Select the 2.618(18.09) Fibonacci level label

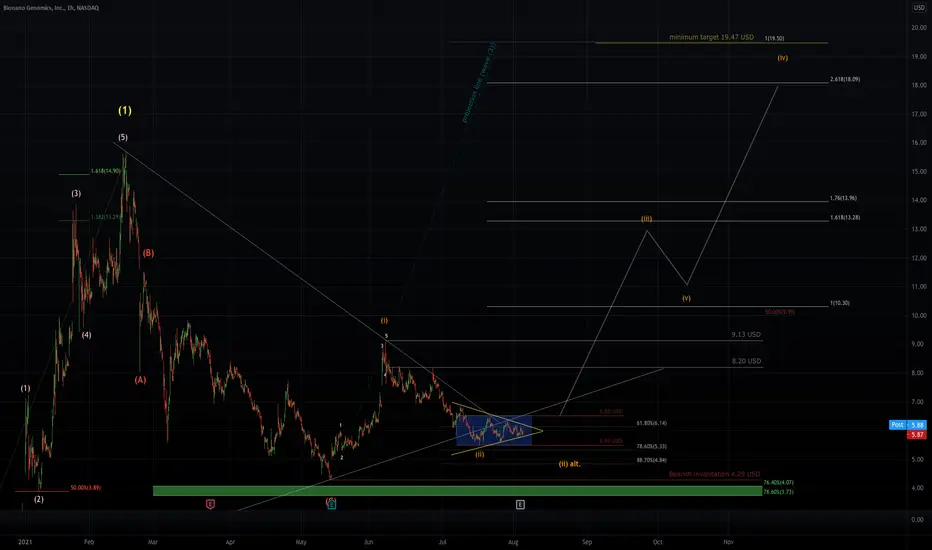click(x=845, y=79)
